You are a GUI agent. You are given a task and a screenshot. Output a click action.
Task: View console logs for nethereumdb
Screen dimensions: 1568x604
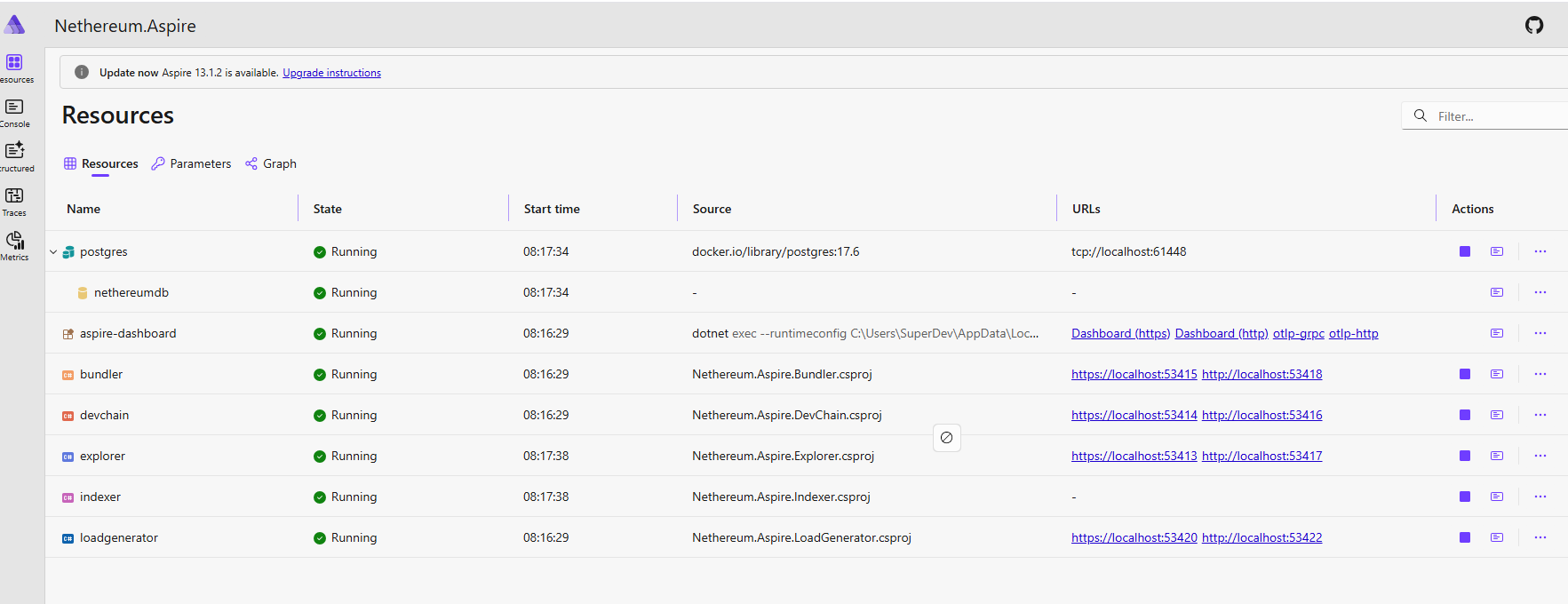tap(1497, 292)
